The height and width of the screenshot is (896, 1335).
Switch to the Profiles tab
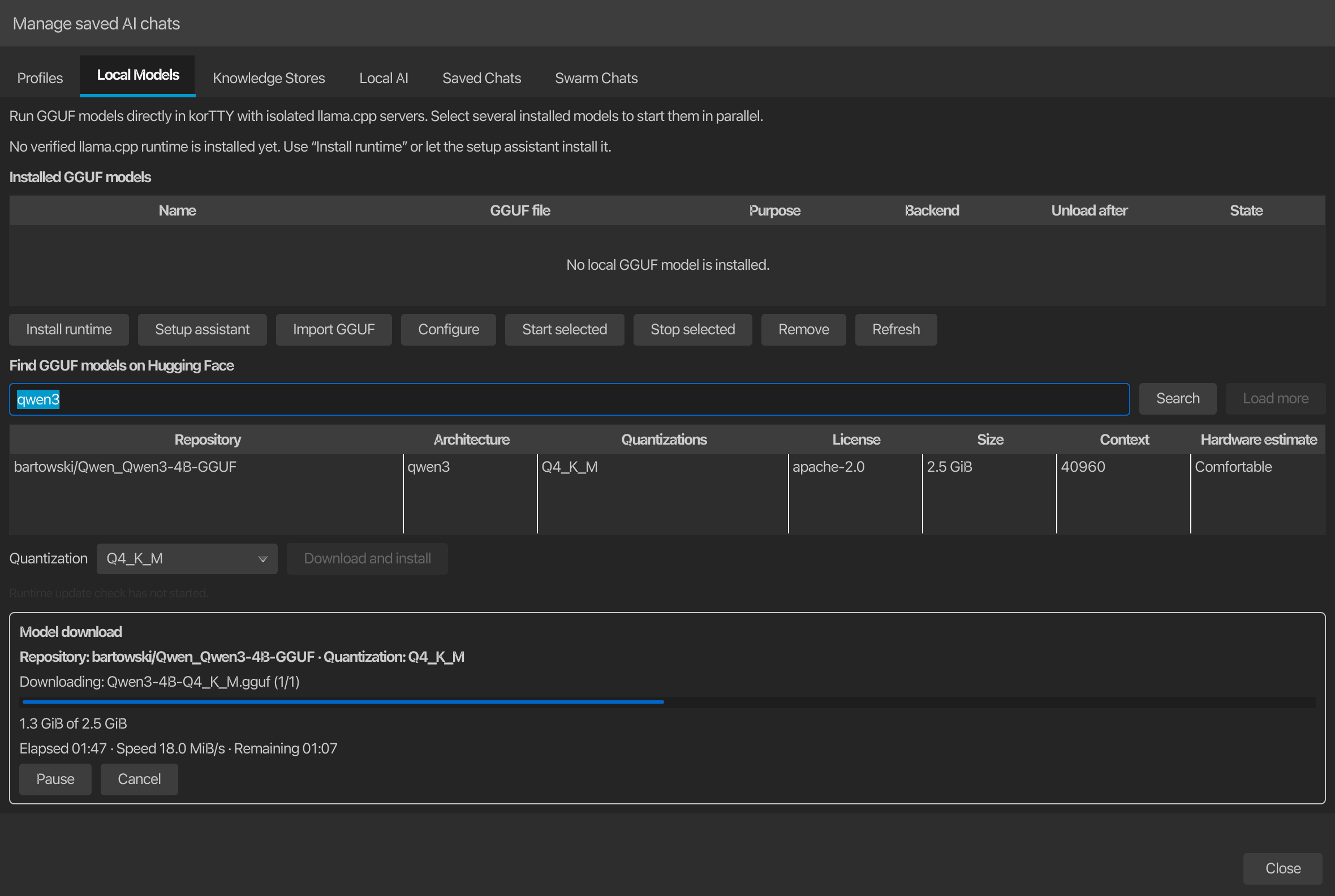40,77
